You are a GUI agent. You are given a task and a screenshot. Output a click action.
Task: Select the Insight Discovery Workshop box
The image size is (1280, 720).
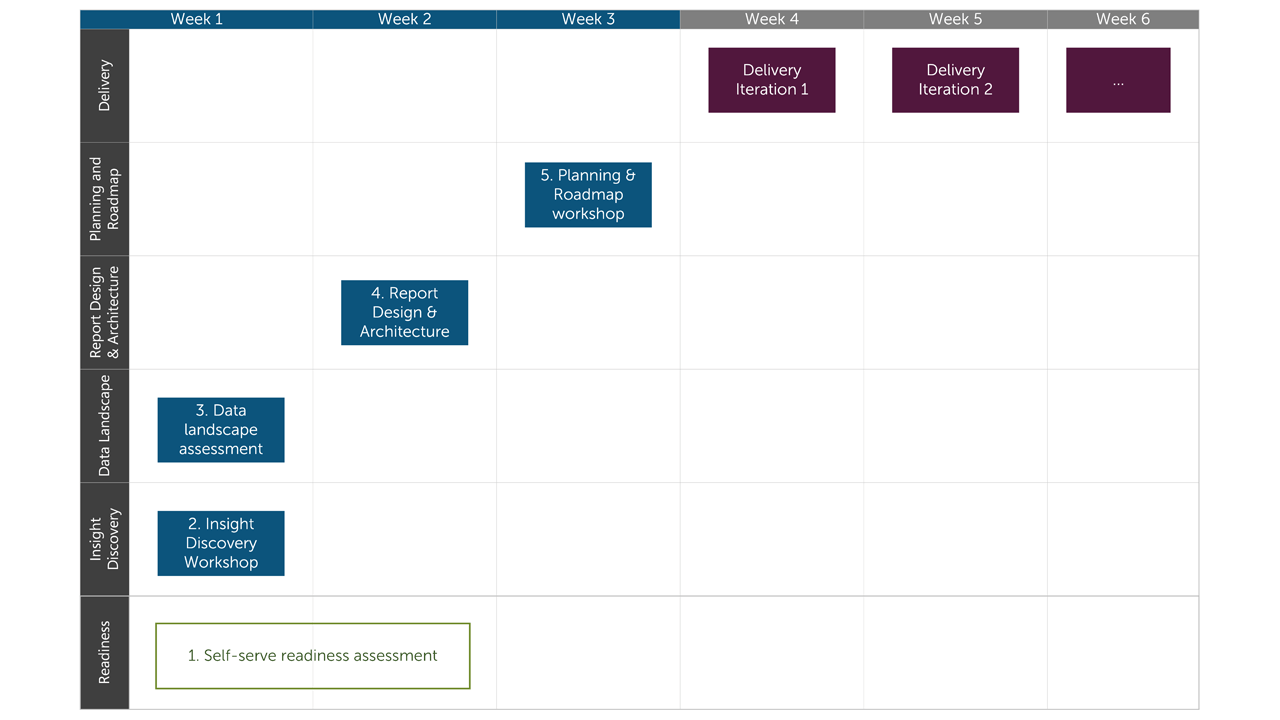click(x=221, y=543)
